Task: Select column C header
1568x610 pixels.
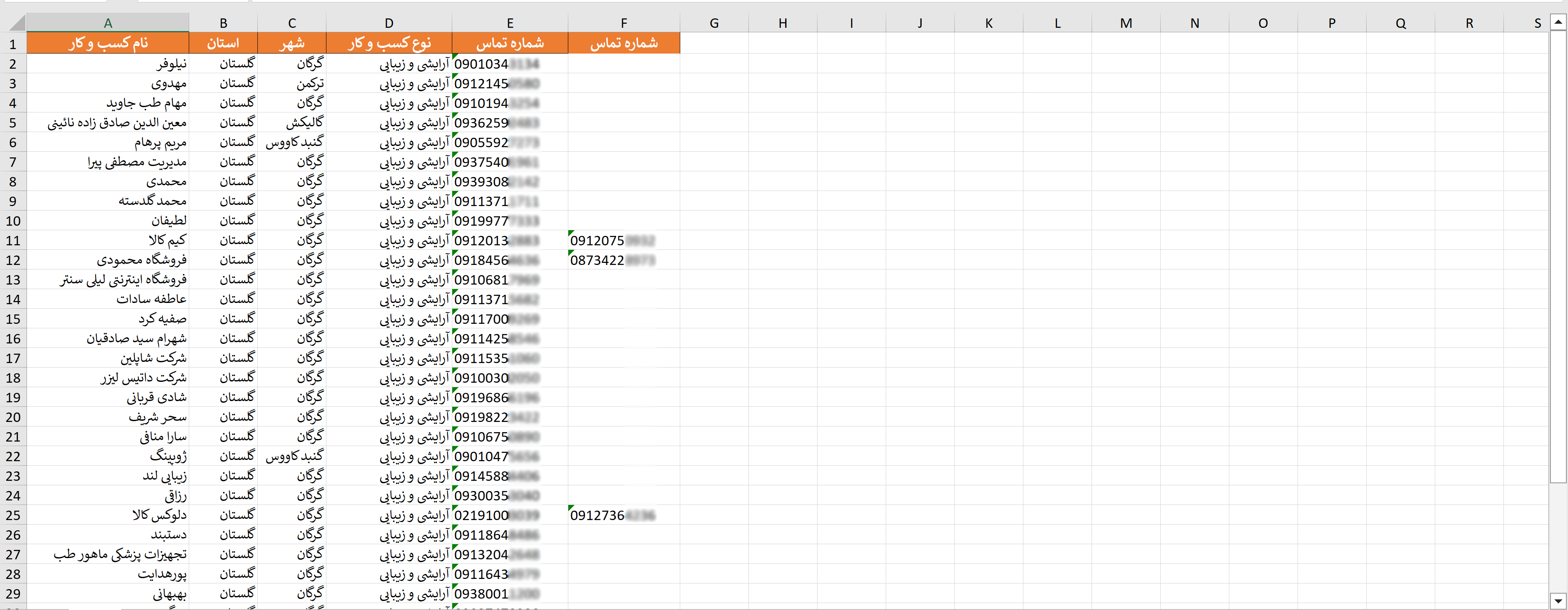Action: coord(292,23)
